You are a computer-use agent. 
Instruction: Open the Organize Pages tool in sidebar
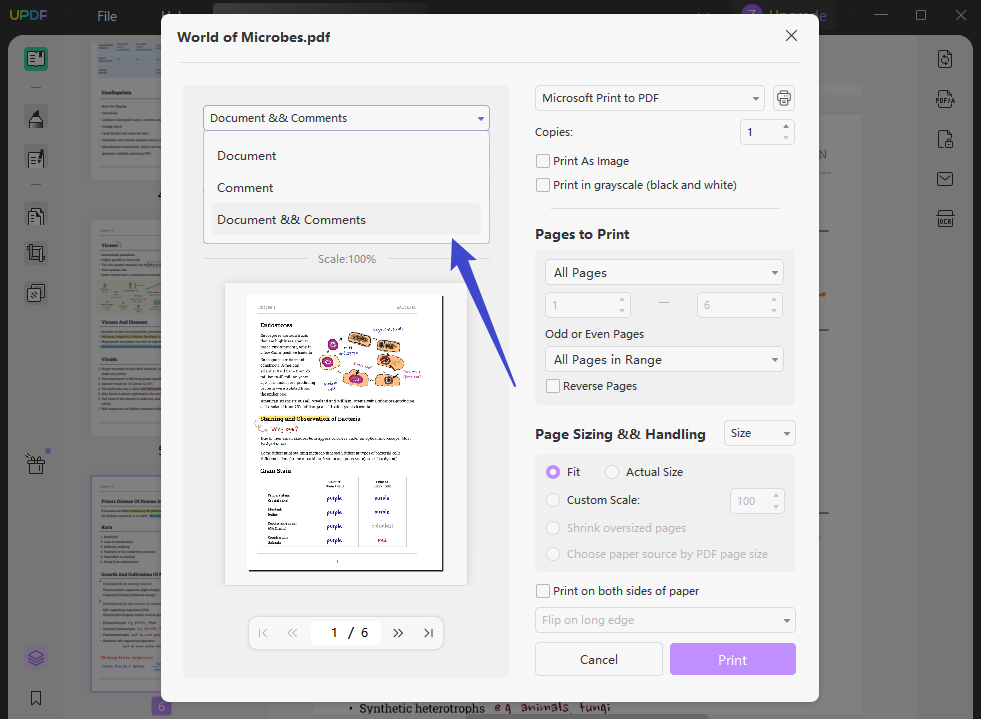coord(36,216)
